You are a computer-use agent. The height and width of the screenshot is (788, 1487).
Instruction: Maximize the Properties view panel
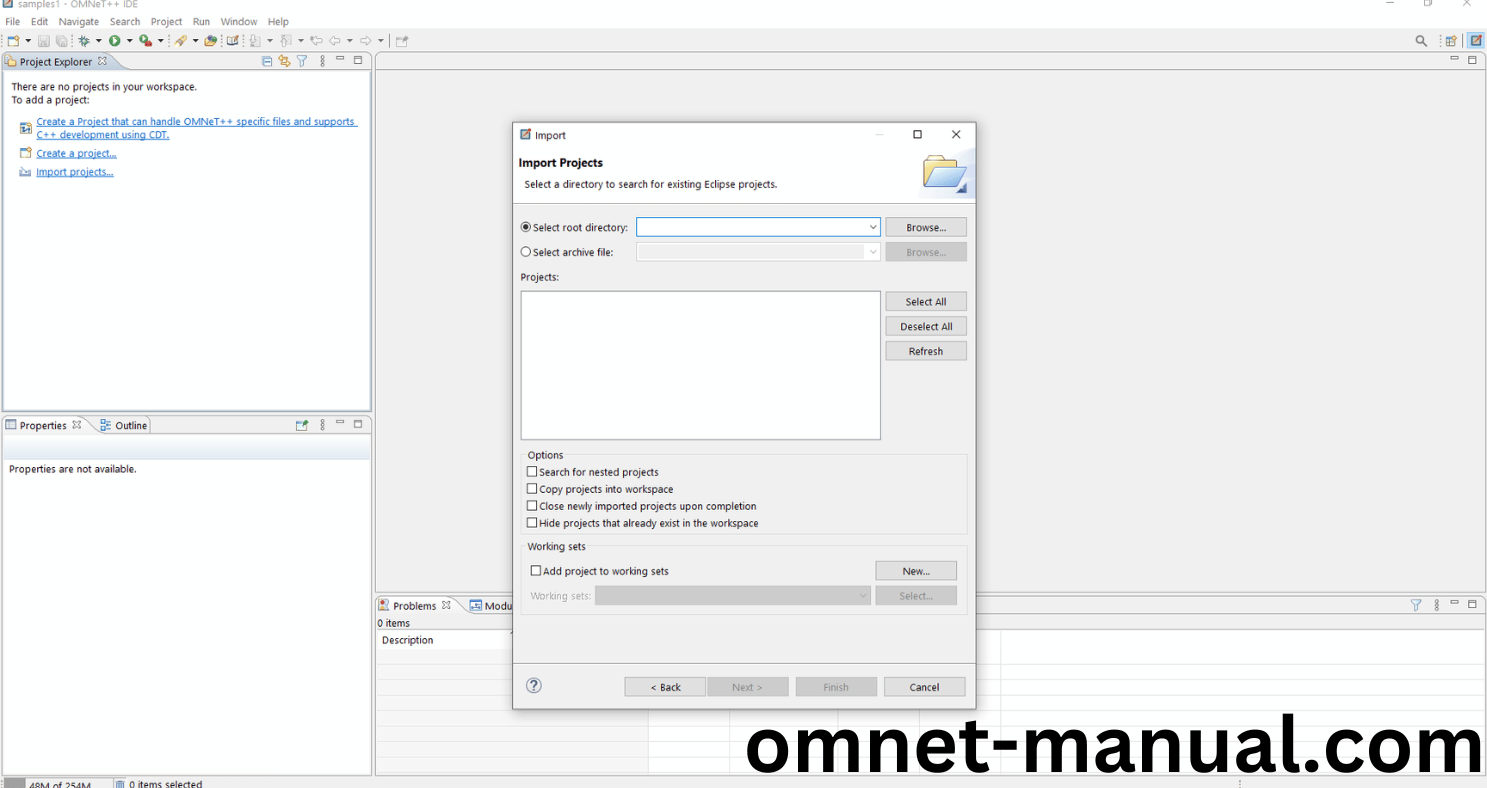(358, 424)
